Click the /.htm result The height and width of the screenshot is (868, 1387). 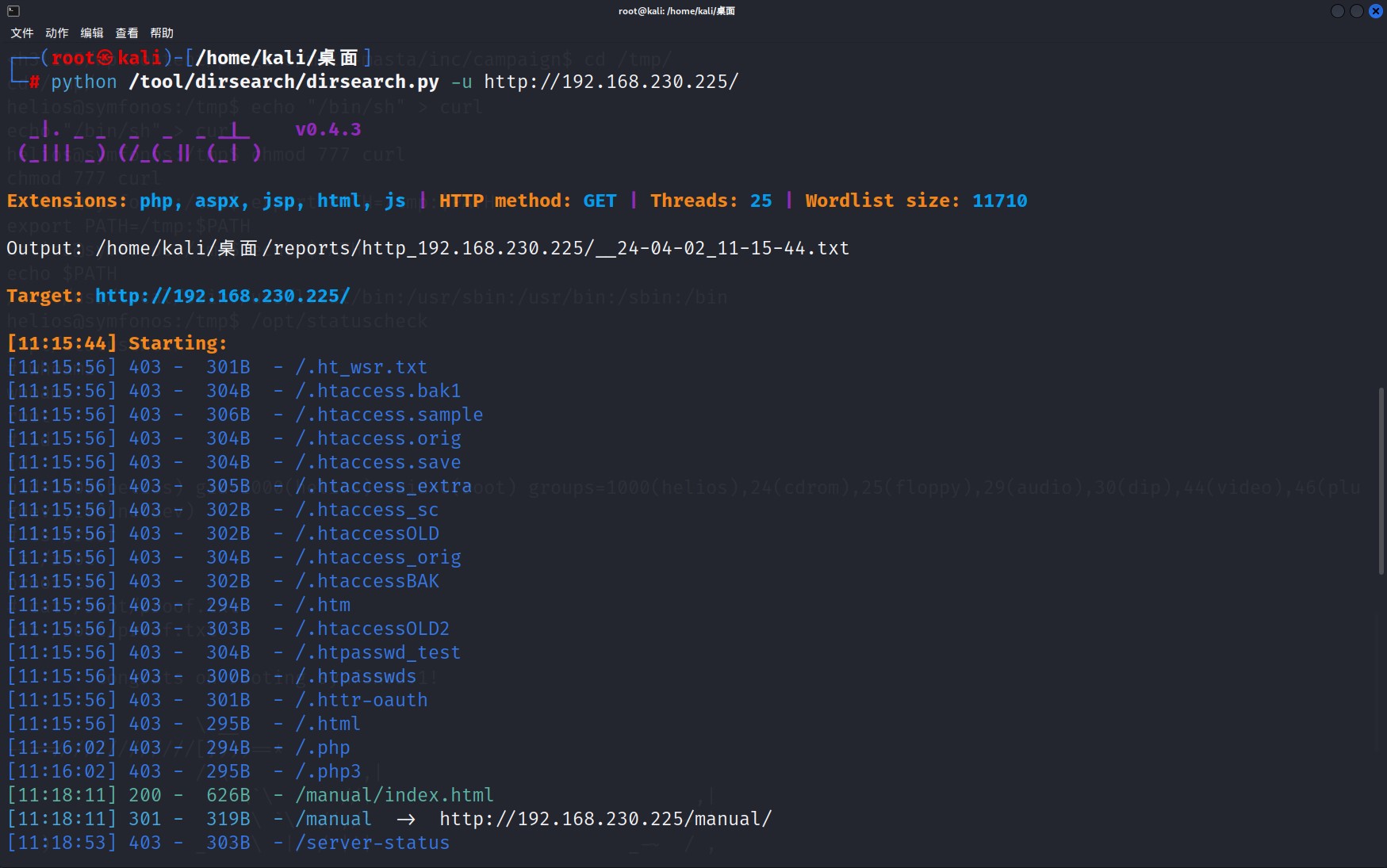coord(322,605)
